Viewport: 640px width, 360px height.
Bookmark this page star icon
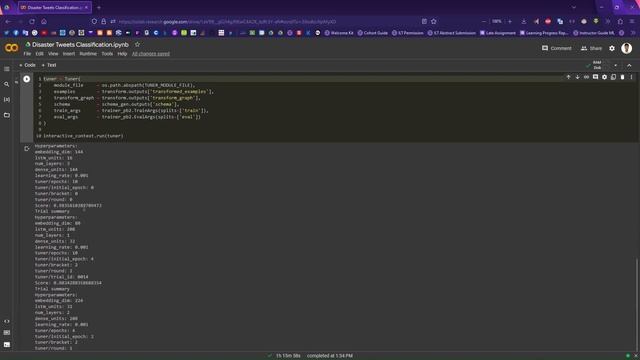click(x=433, y=21)
